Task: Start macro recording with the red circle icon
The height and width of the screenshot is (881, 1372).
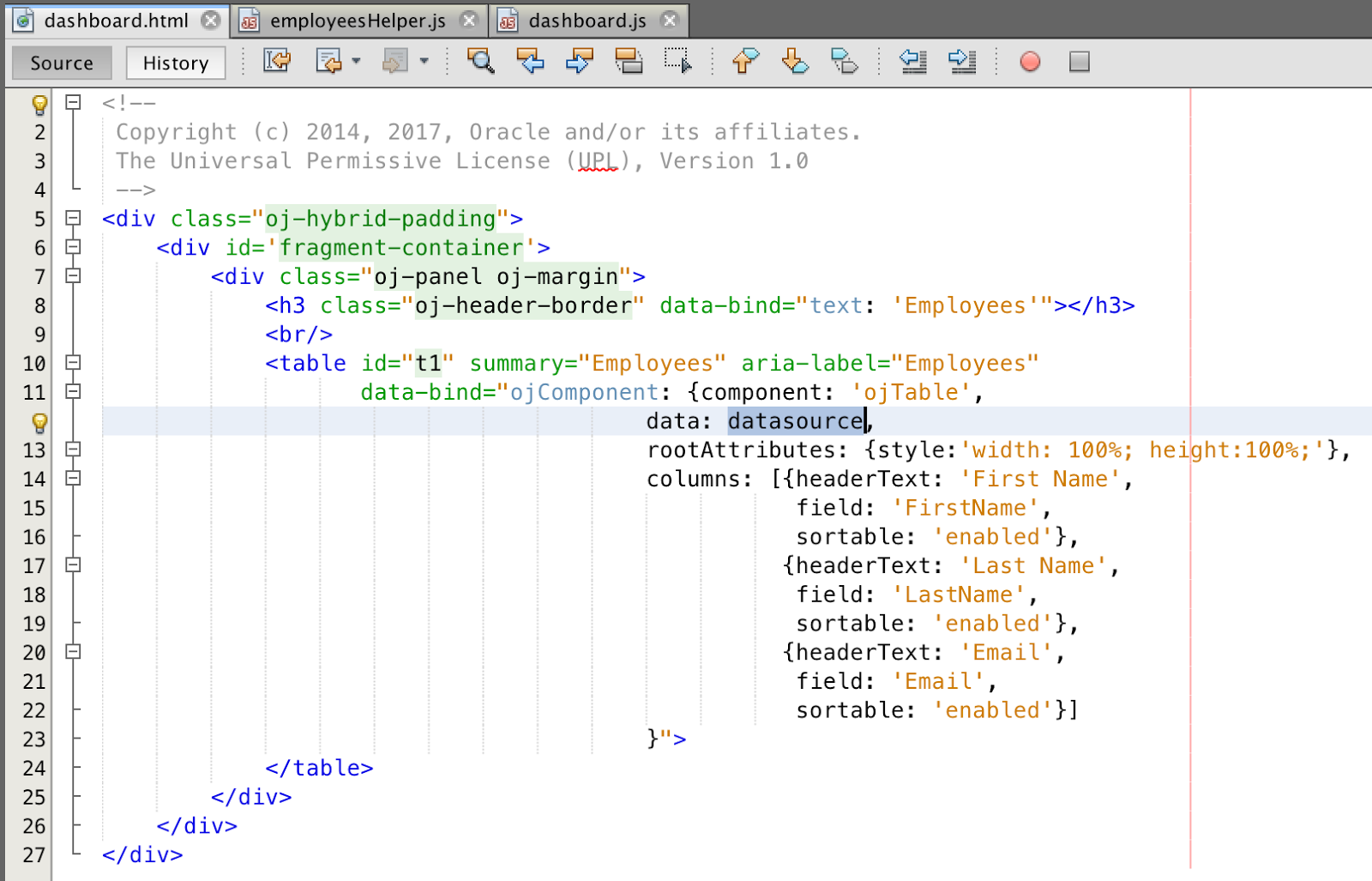Action: tap(1030, 61)
